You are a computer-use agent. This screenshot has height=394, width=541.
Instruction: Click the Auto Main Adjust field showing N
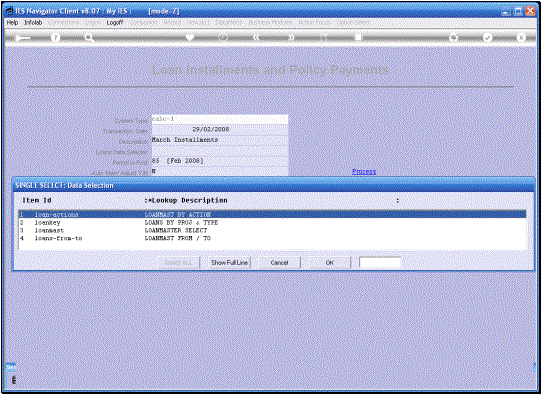click(220, 171)
